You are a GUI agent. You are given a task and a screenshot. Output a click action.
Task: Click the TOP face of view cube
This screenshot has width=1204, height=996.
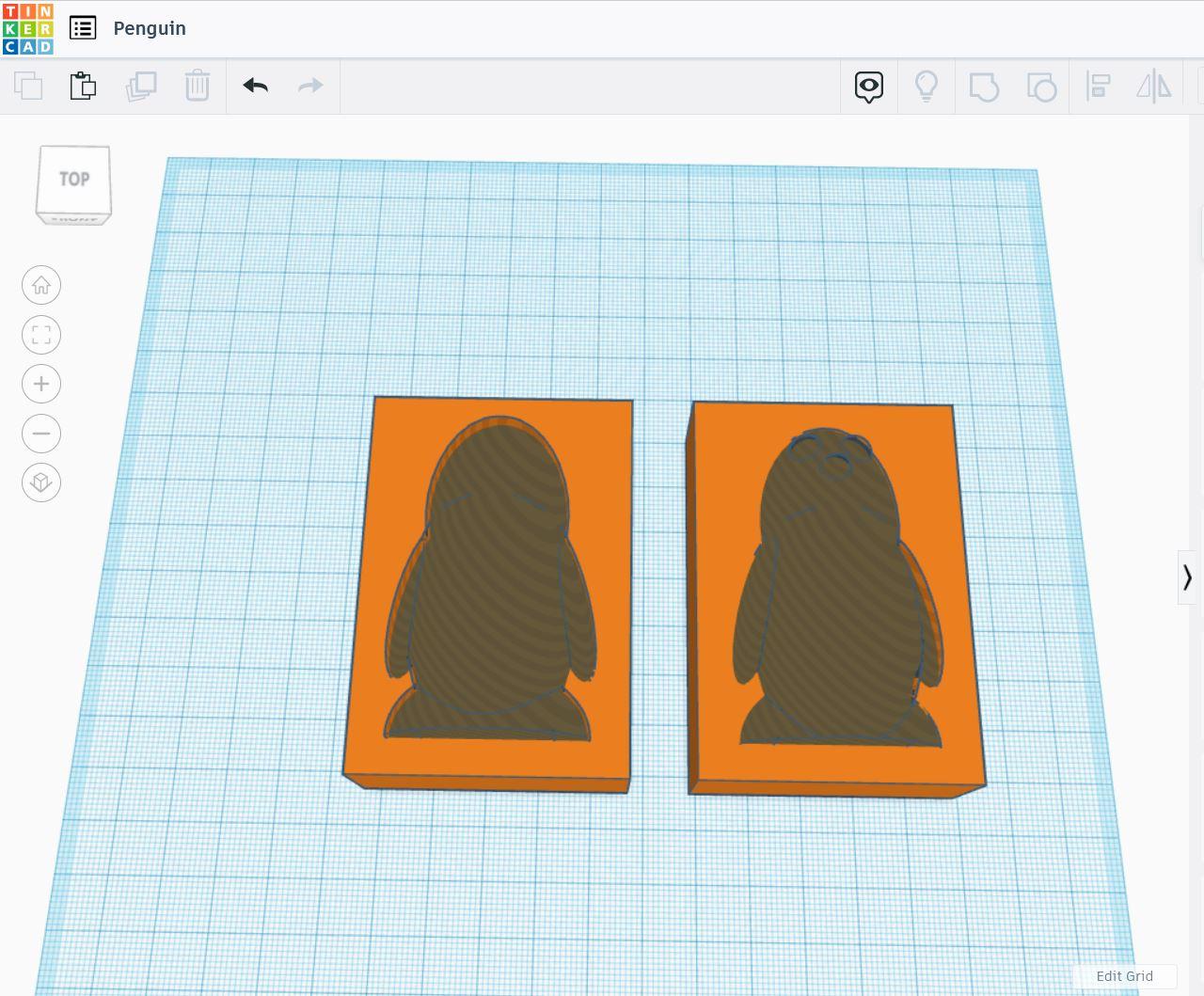tap(74, 179)
